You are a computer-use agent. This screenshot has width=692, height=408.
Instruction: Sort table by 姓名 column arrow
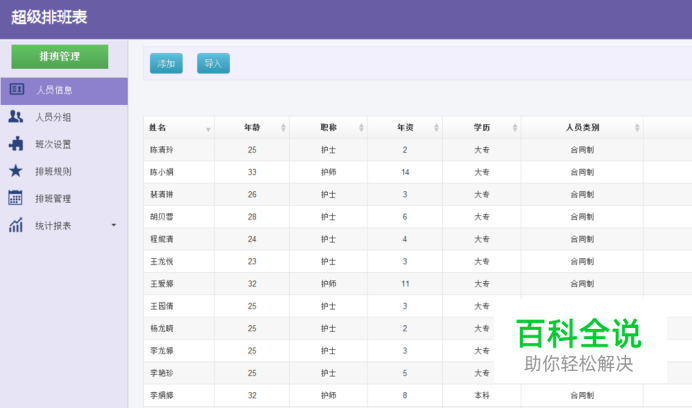208,129
